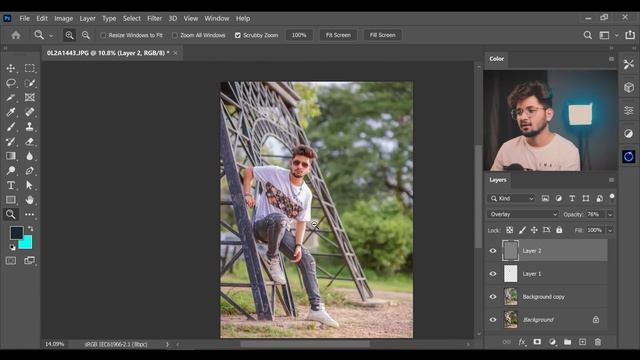Hide the Background layer visibility
Image resolution: width=640 pixels, height=360 pixels.
tap(493, 320)
